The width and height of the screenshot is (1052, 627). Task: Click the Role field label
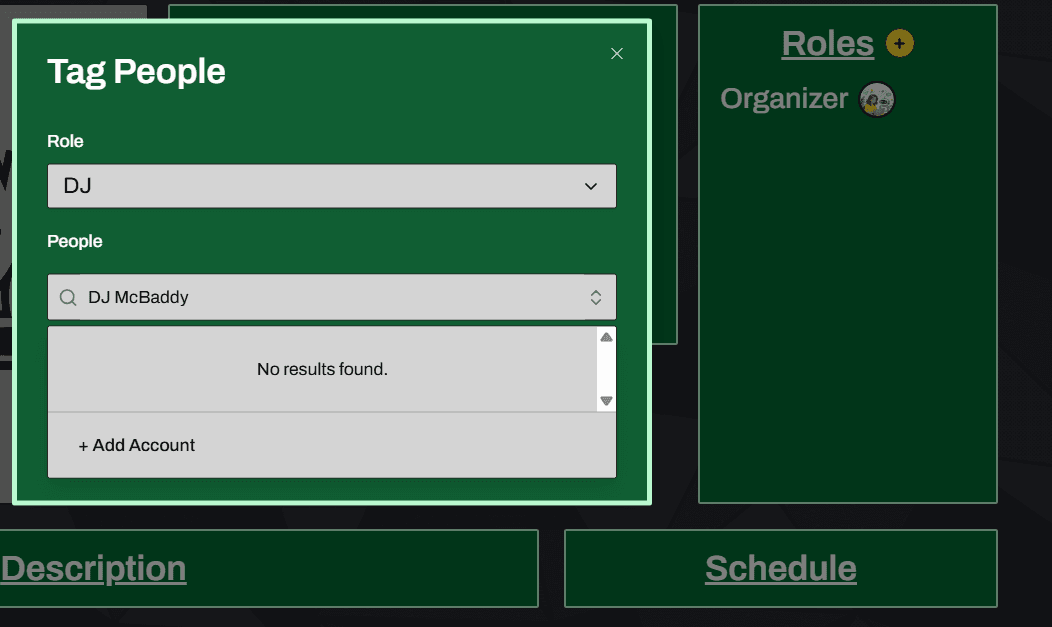click(x=65, y=141)
